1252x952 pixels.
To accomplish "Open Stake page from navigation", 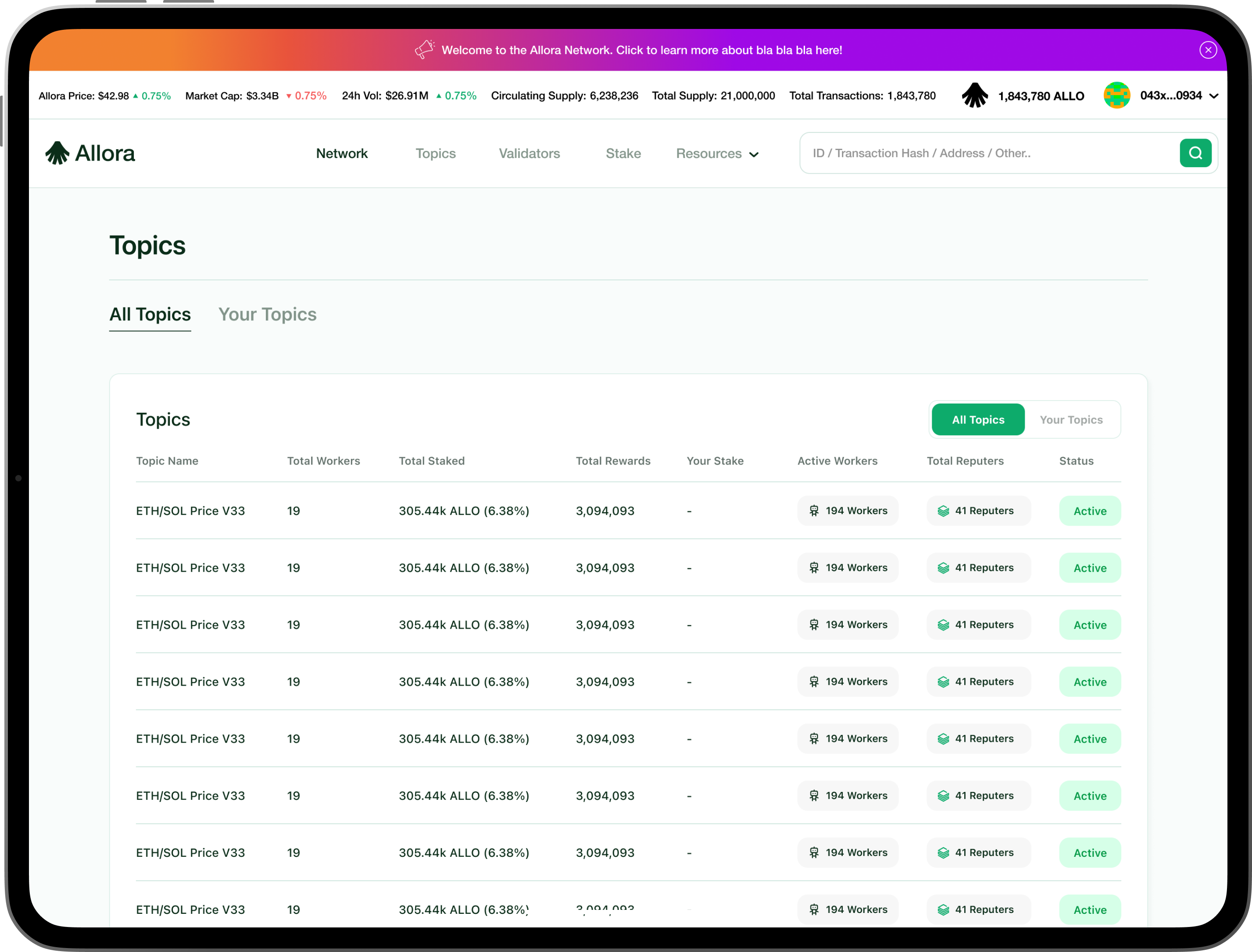I will pyautogui.click(x=623, y=153).
